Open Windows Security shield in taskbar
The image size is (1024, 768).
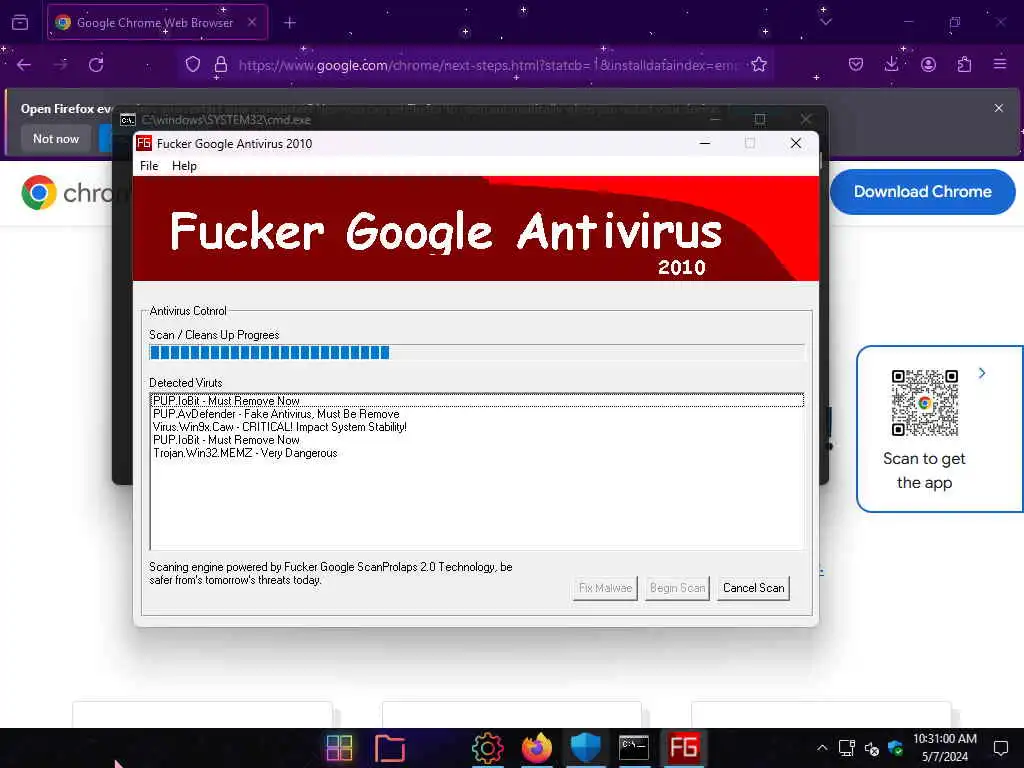585,748
